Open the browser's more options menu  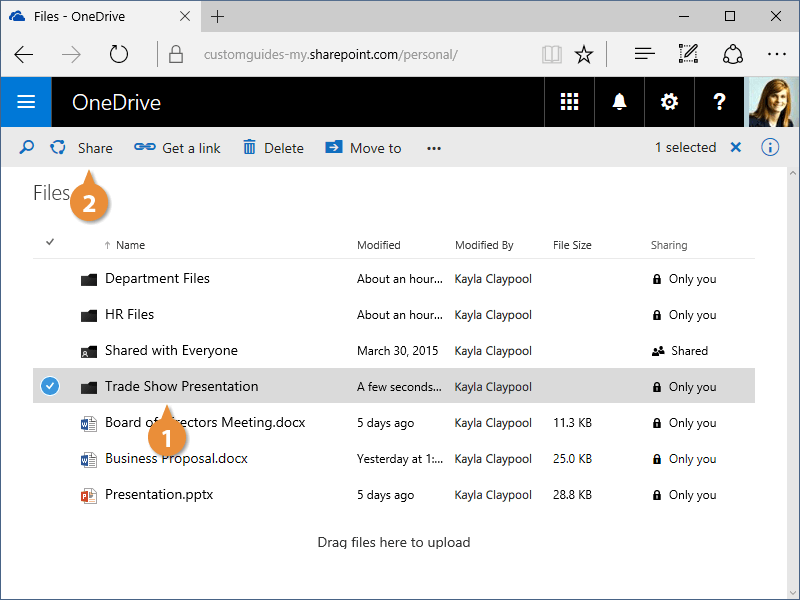[777, 54]
